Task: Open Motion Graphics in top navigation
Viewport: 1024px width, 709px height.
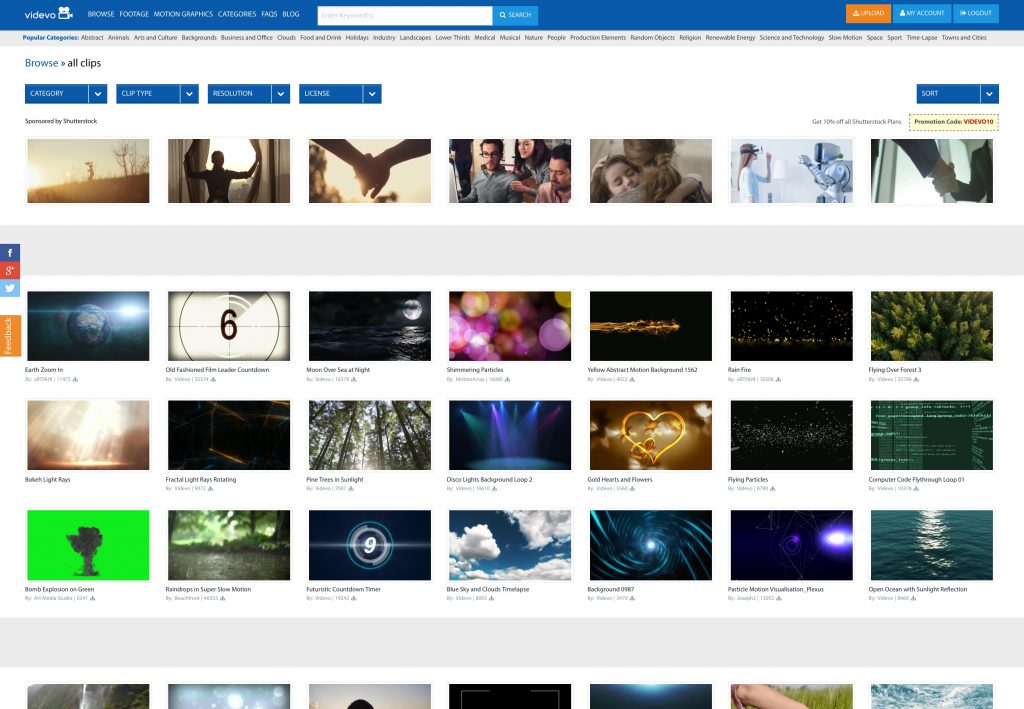Action: point(183,14)
